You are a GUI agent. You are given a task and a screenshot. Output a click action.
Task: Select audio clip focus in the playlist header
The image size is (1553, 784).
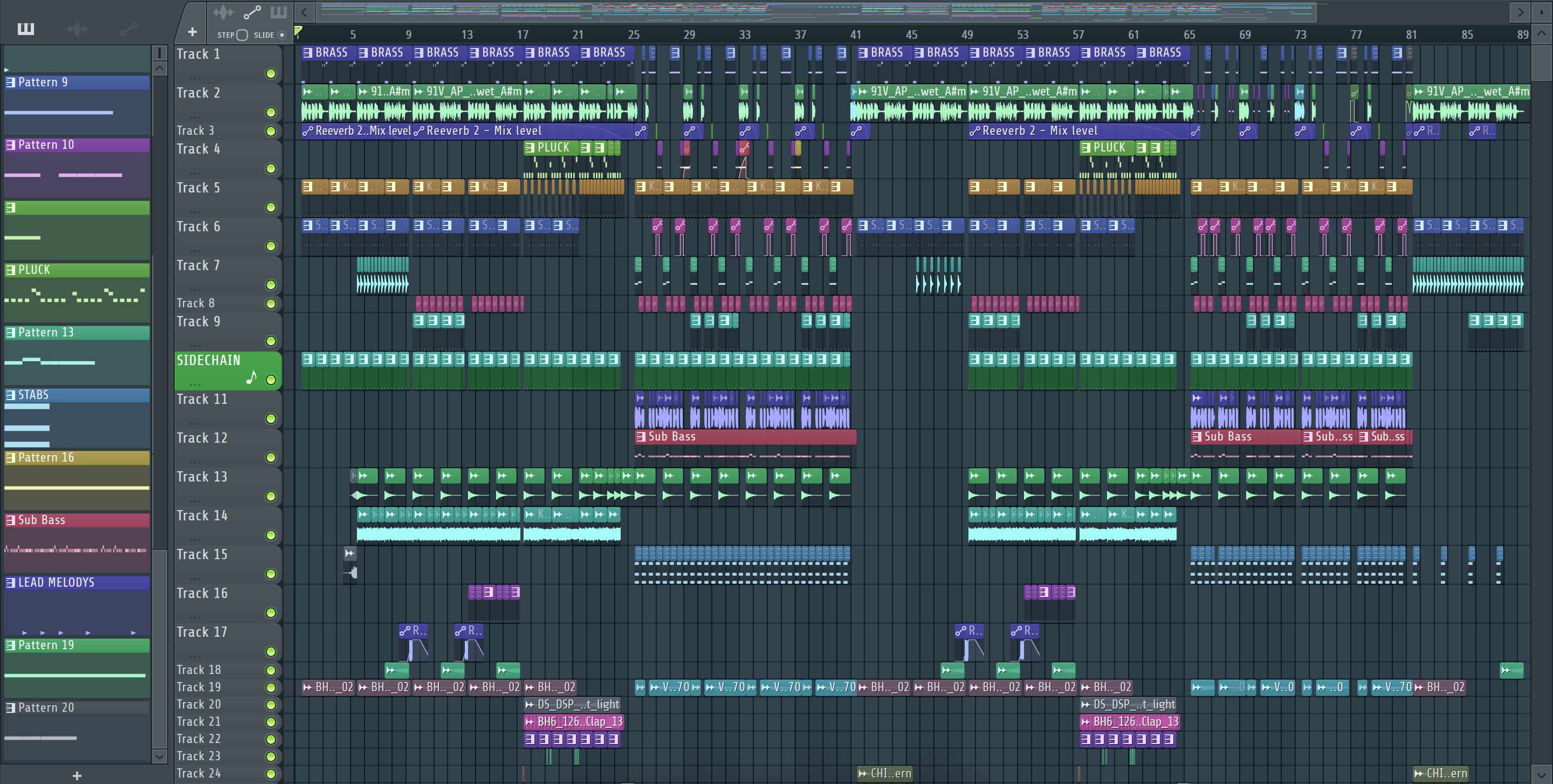point(223,11)
